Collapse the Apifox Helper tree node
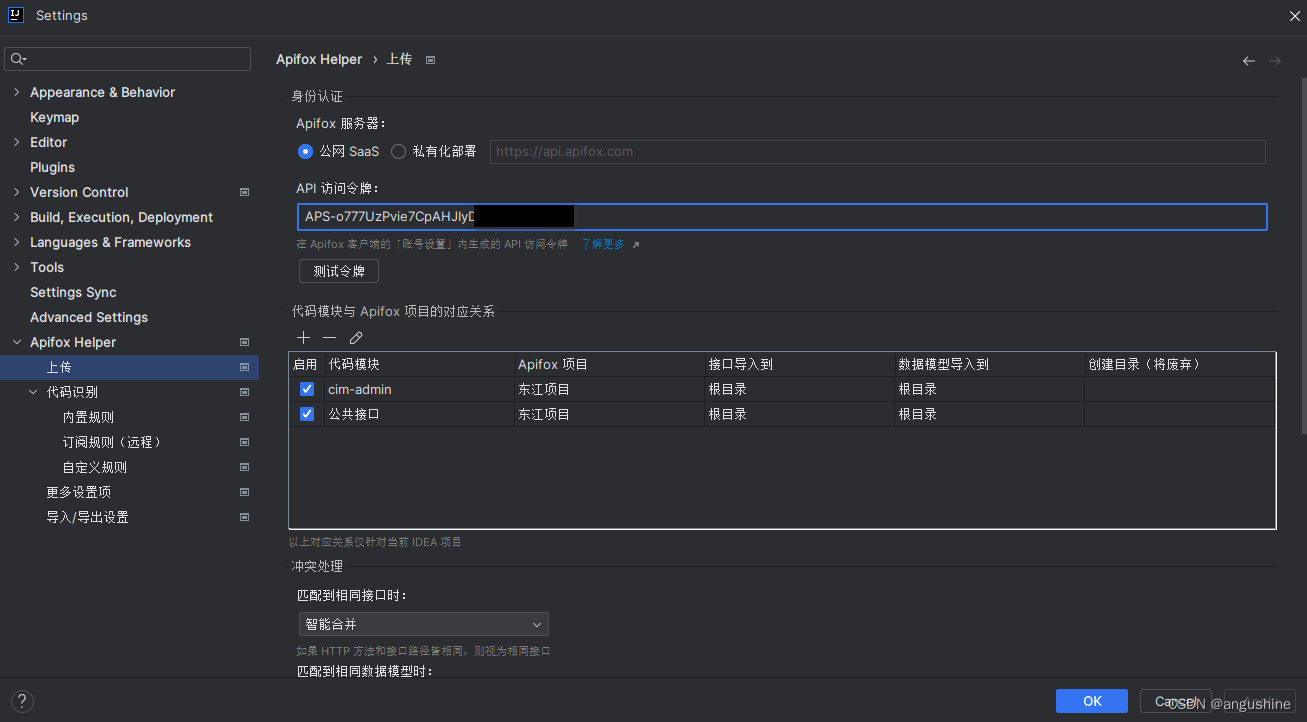1307x722 pixels. 16,342
